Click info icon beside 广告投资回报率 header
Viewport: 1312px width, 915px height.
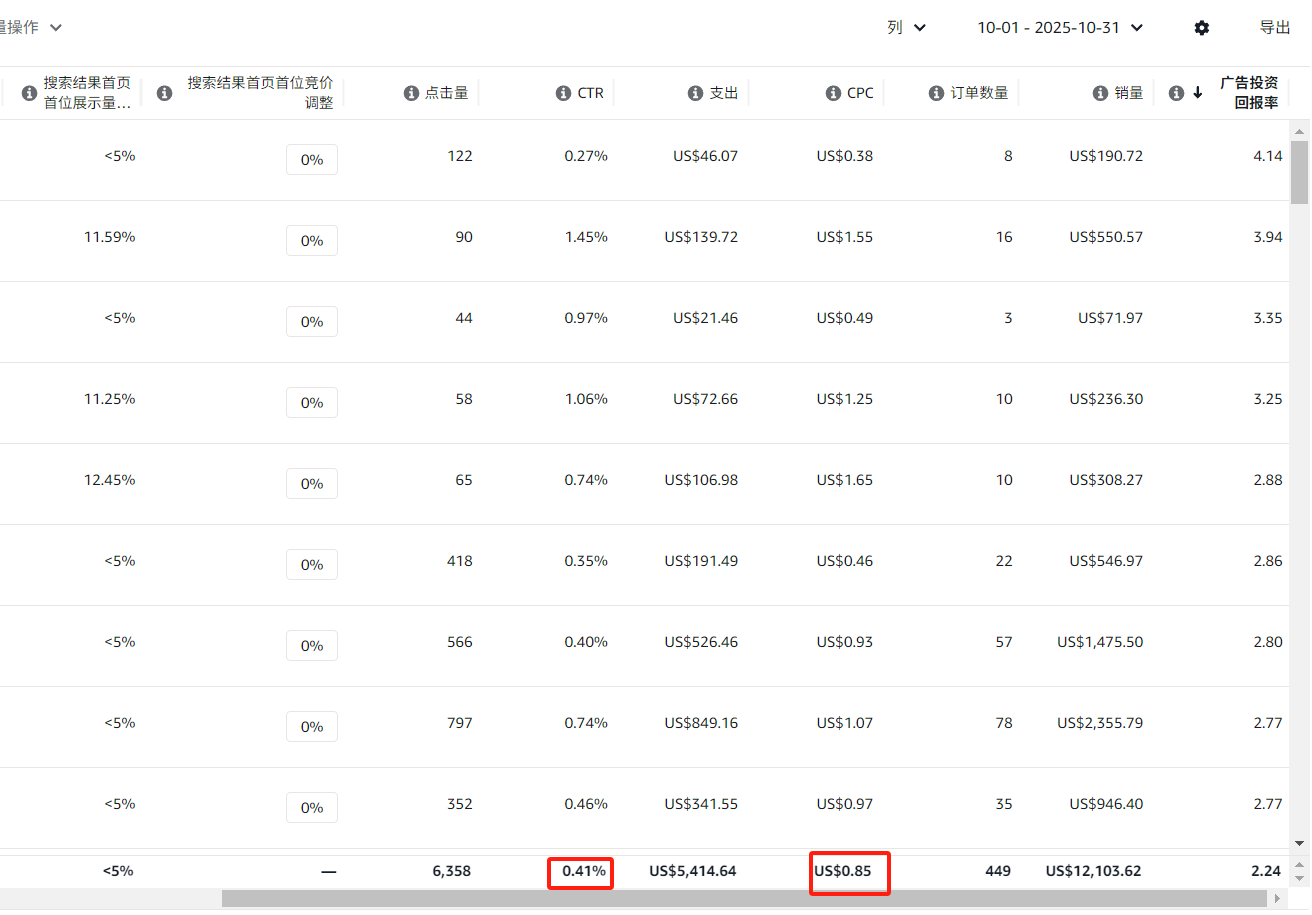pyautogui.click(x=1176, y=93)
